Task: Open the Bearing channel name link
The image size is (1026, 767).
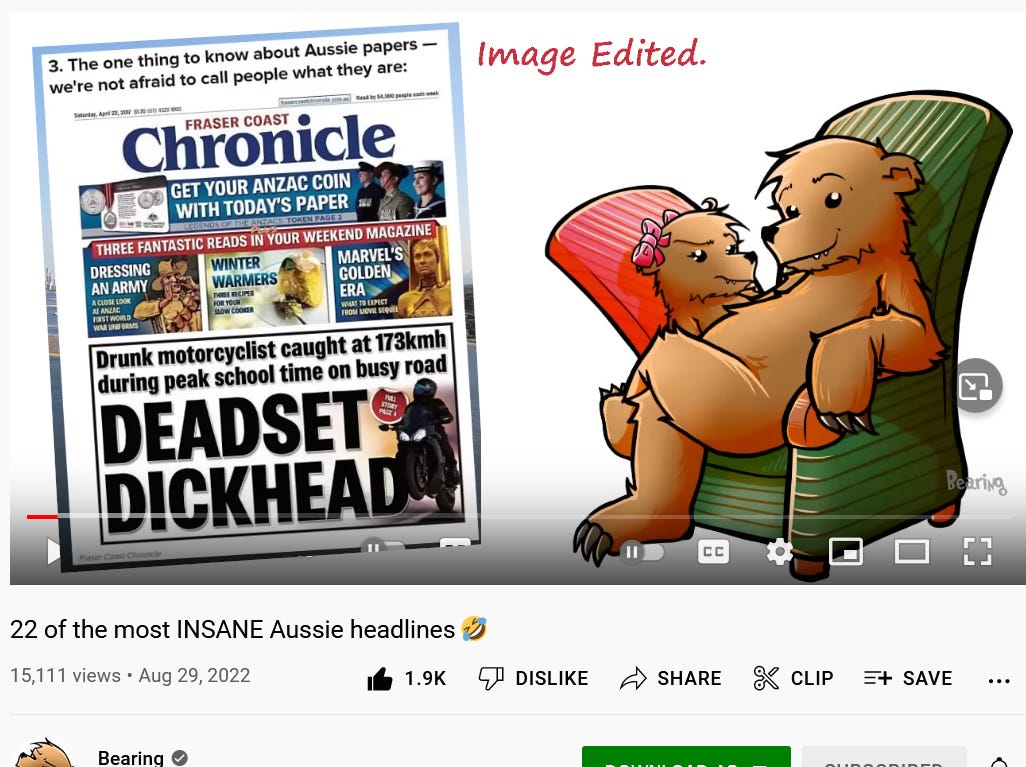Action: pos(130,757)
